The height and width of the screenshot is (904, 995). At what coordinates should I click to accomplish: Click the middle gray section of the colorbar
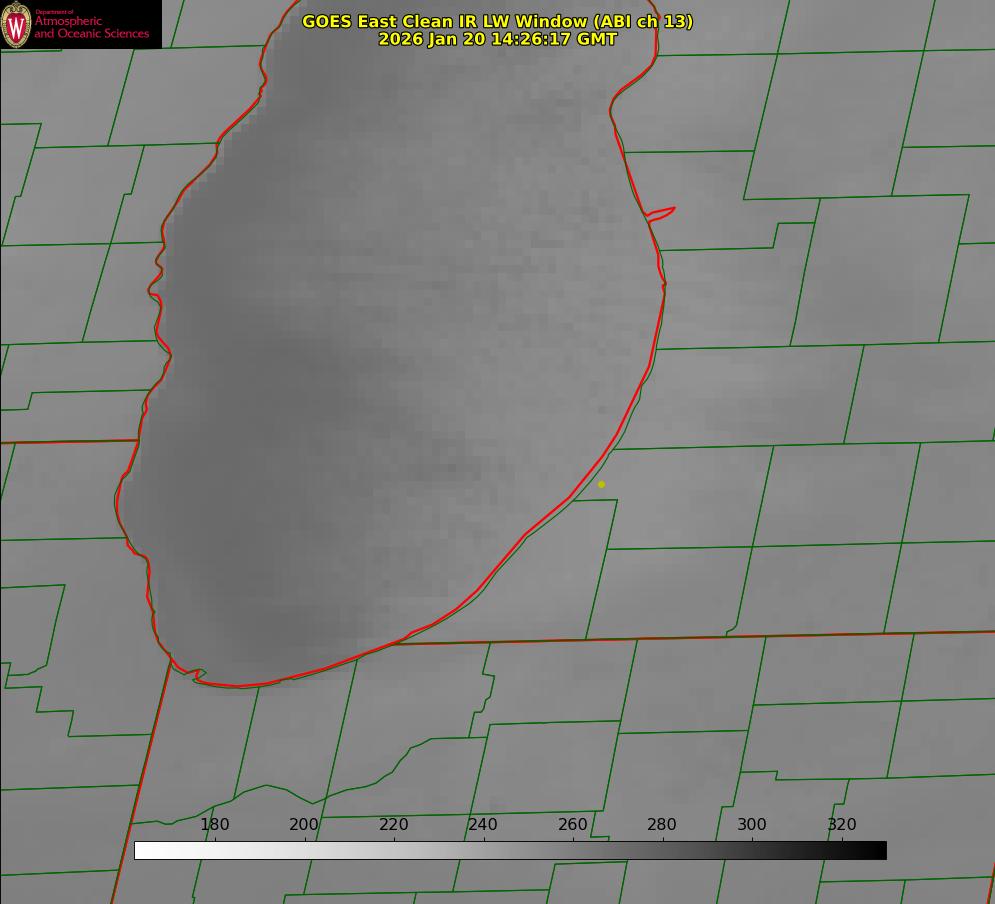click(x=510, y=850)
